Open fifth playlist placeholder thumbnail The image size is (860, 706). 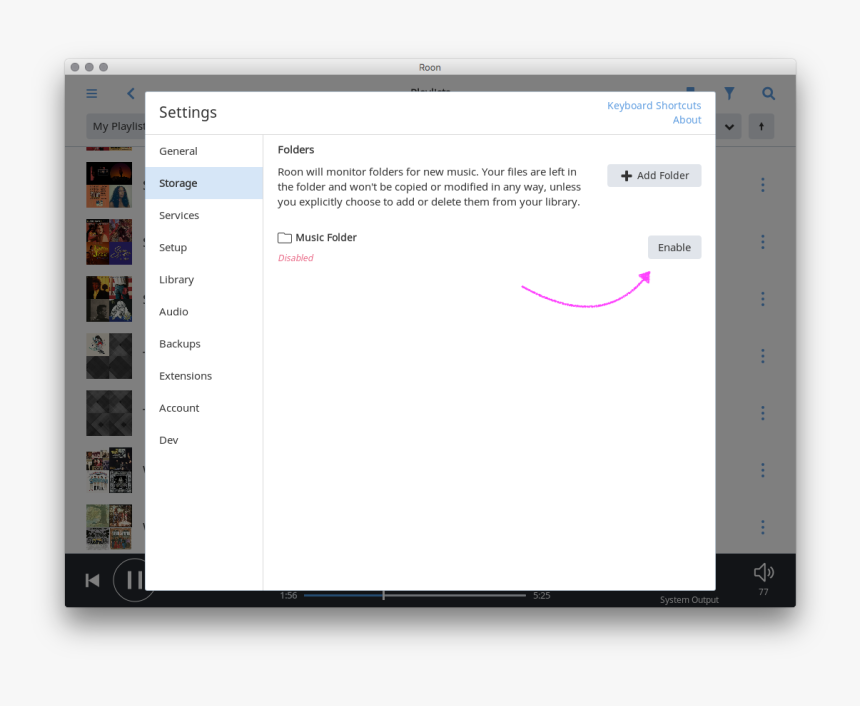109,413
